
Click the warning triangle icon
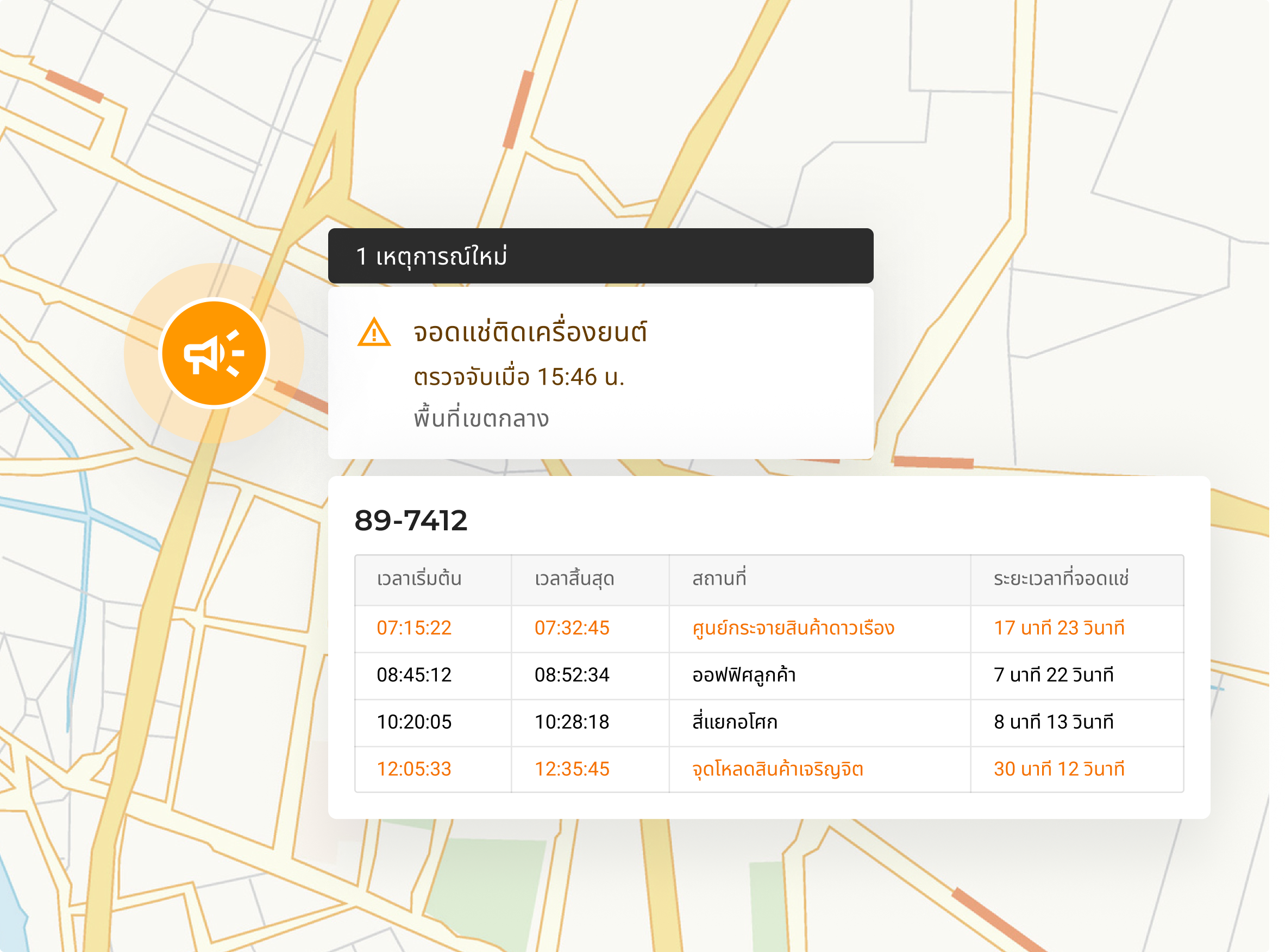click(374, 332)
